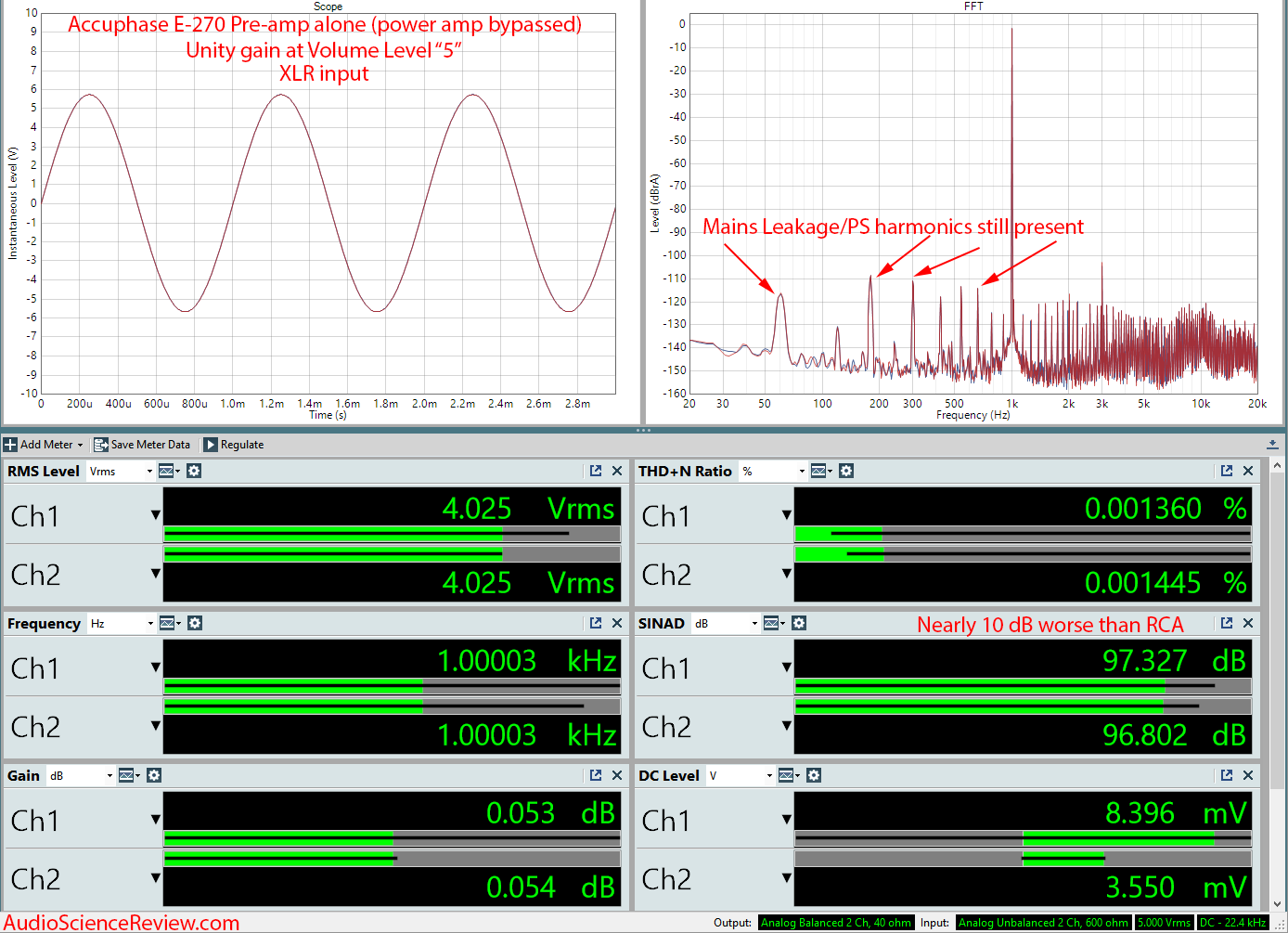Open THD+N Ratio unit dropdown
The image size is (1288, 933).
point(773,472)
